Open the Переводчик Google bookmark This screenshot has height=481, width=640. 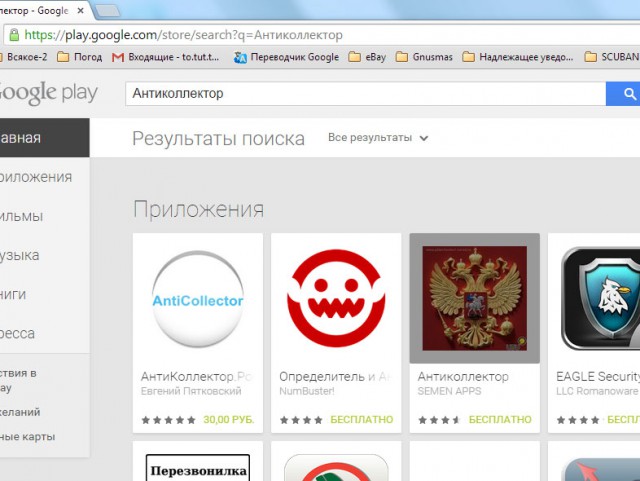click(286, 57)
